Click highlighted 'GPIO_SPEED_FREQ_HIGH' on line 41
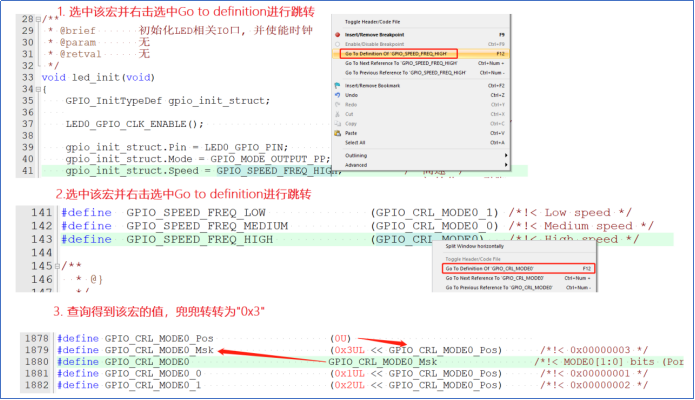Image resolution: width=695 pixels, height=400 pixels. [275, 171]
